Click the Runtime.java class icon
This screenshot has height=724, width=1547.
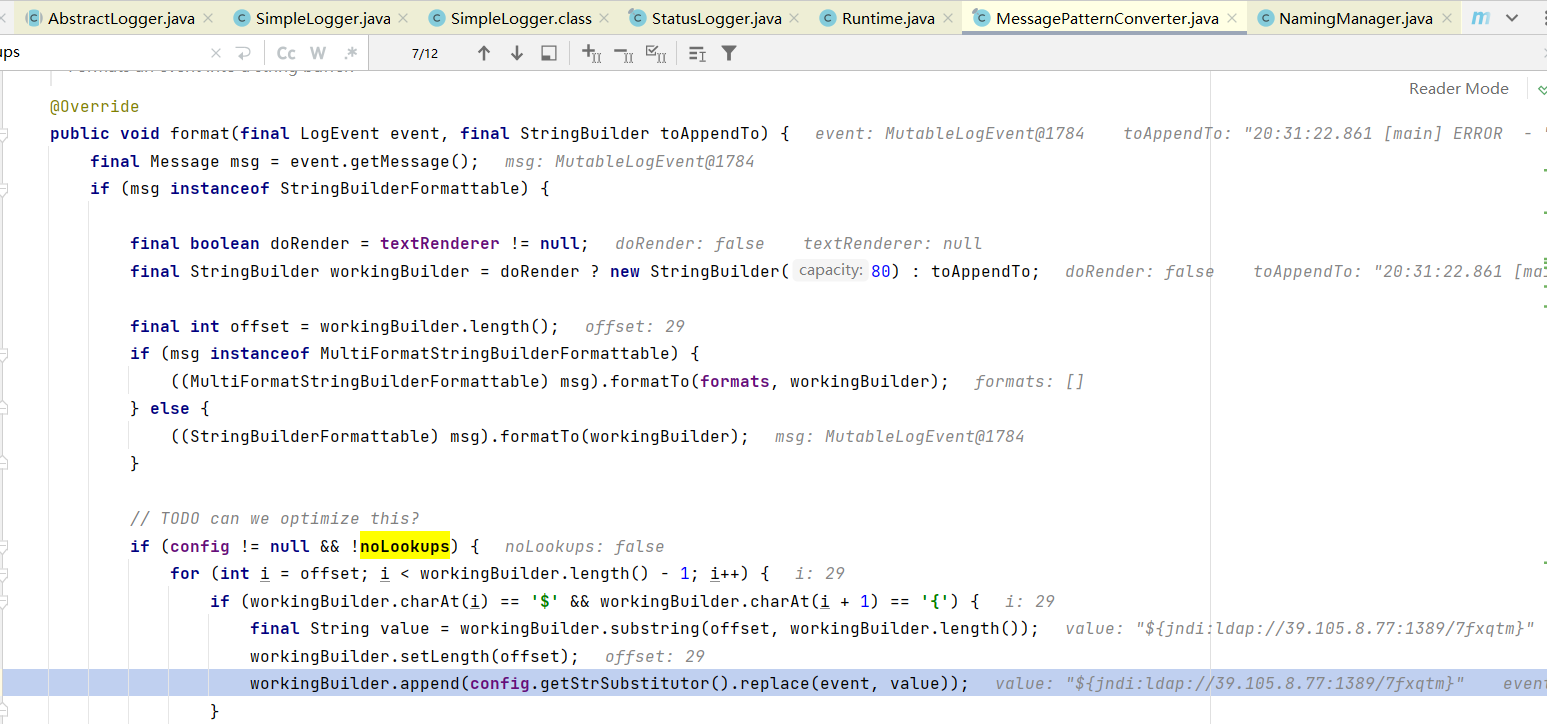tap(828, 18)
